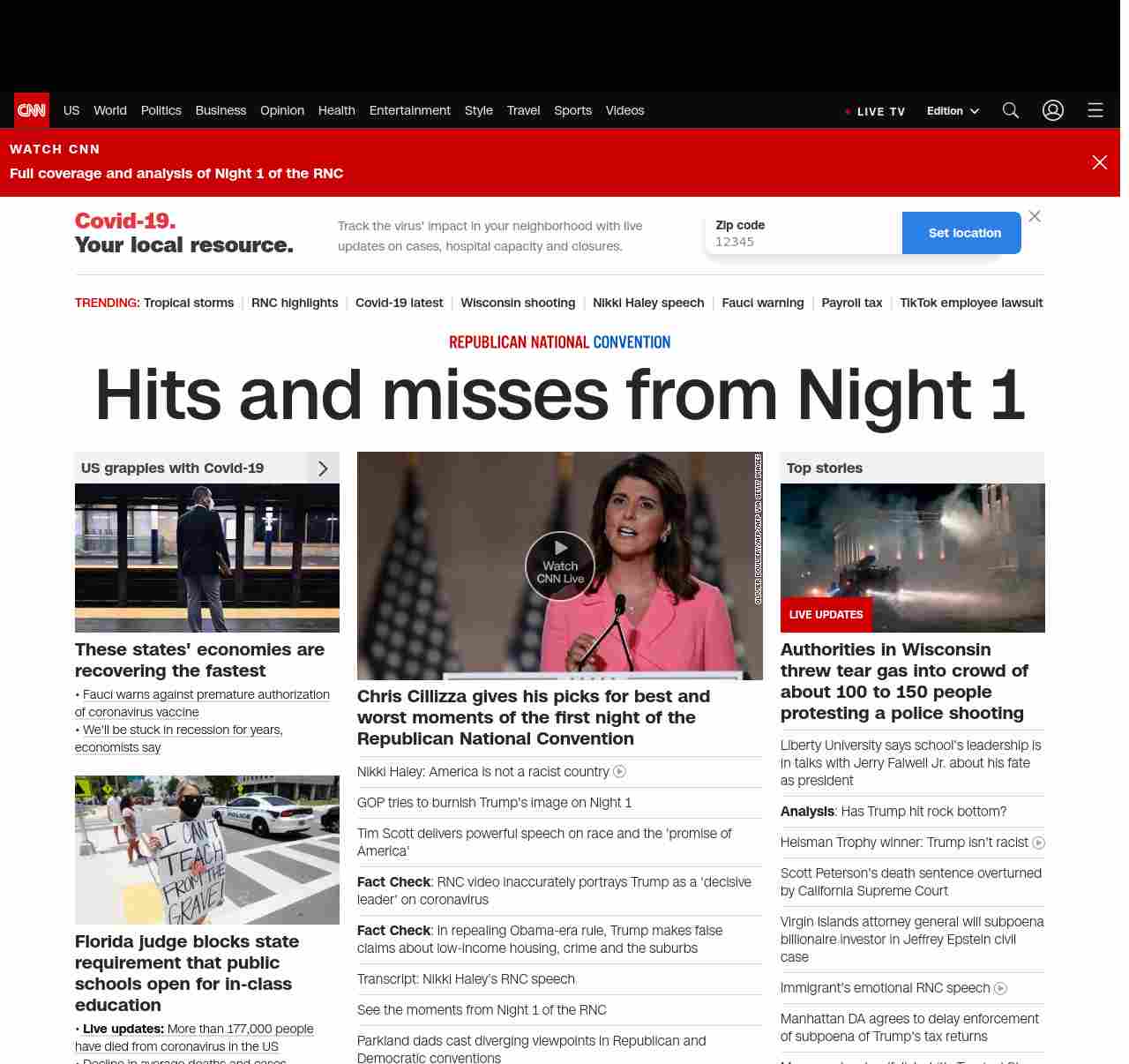Image resolution: width=1129 pixels, height=1064 pixels.
Task: Play video icon beside Heisman Trophy winner story
Action: [x=1038, y=843]
